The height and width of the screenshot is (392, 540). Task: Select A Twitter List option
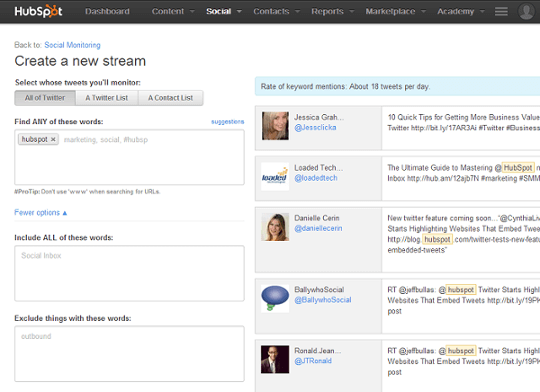click(107, 98)
